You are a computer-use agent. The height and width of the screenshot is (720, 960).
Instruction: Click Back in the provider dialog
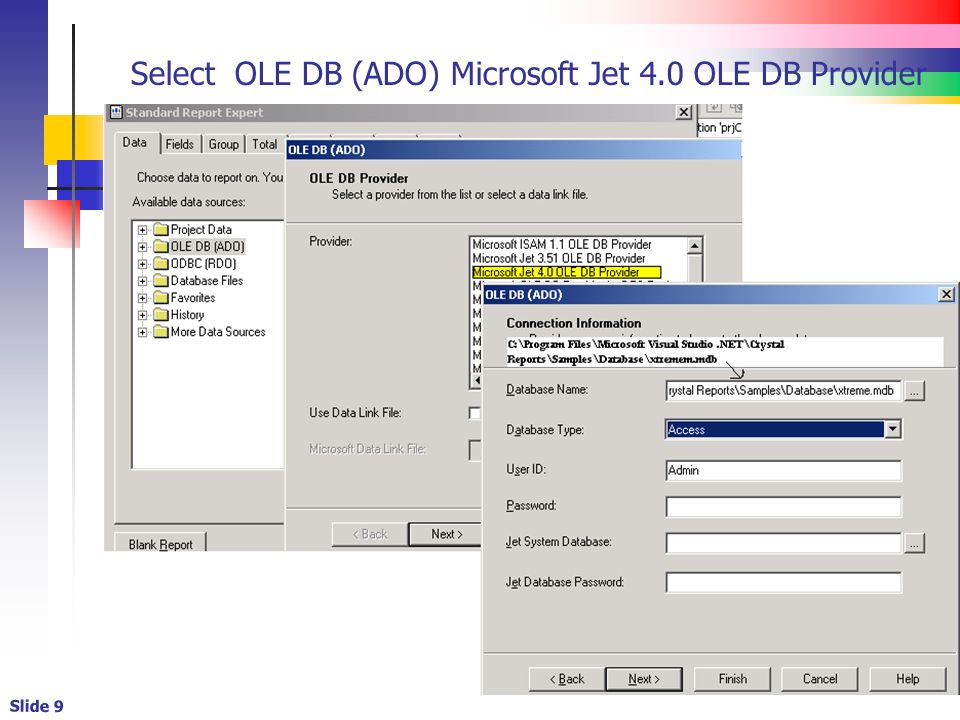(369, 534)
